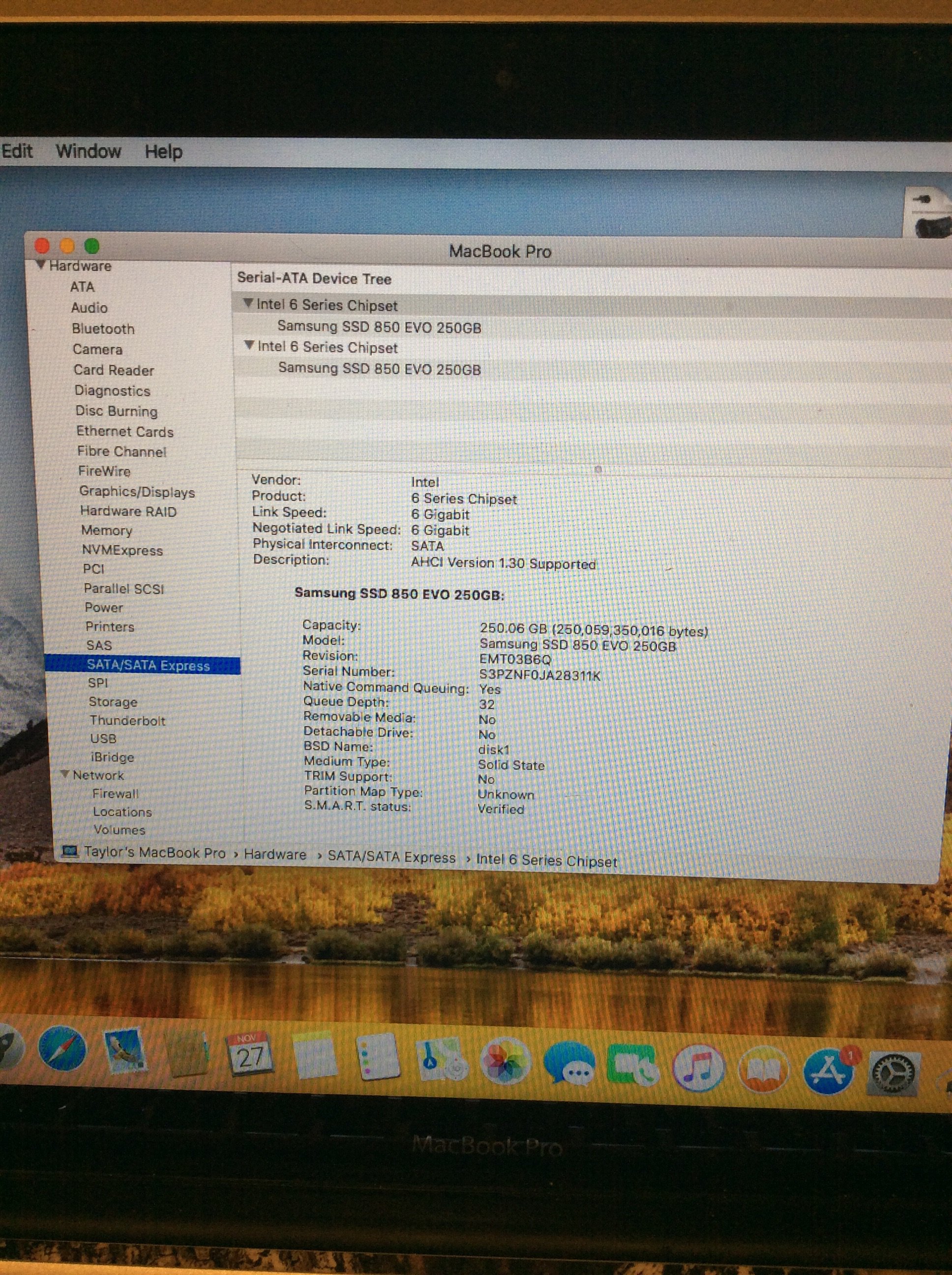The width and height of the screenshot is (952, 1275).
Task: Select second Samsung SSD 850 EVO row
Action: coord(379,368)
